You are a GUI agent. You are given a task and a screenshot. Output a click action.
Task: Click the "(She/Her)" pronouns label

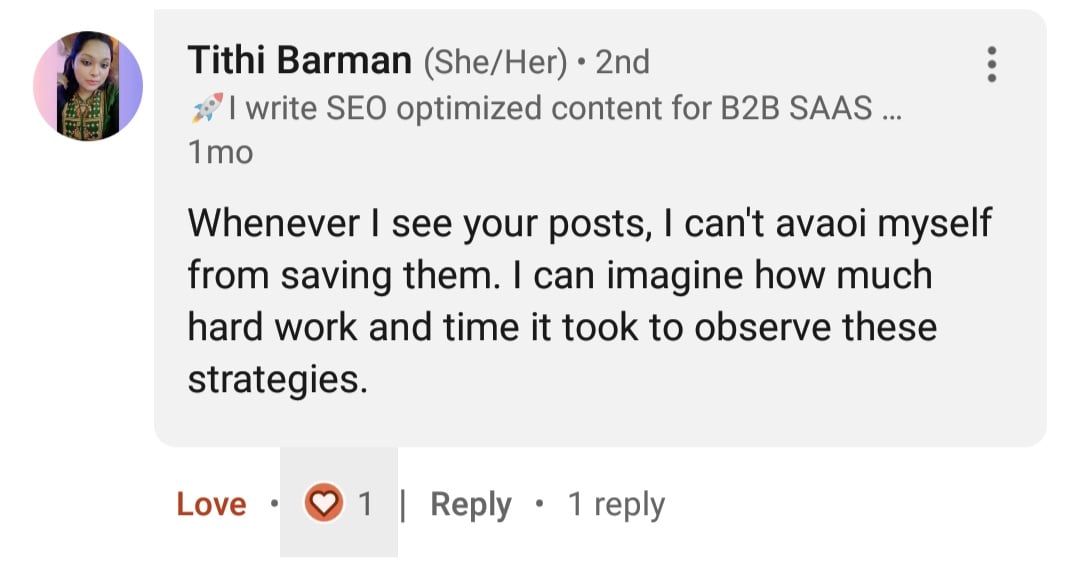pos(496,62)
